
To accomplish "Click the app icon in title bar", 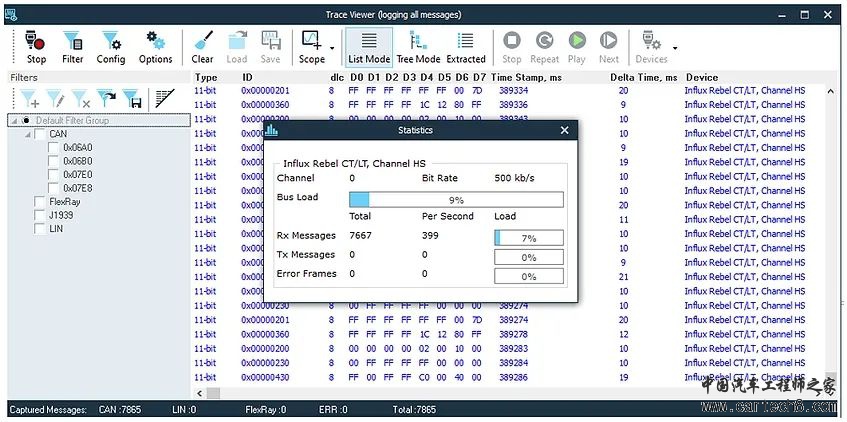I will [x=10, y=15].
